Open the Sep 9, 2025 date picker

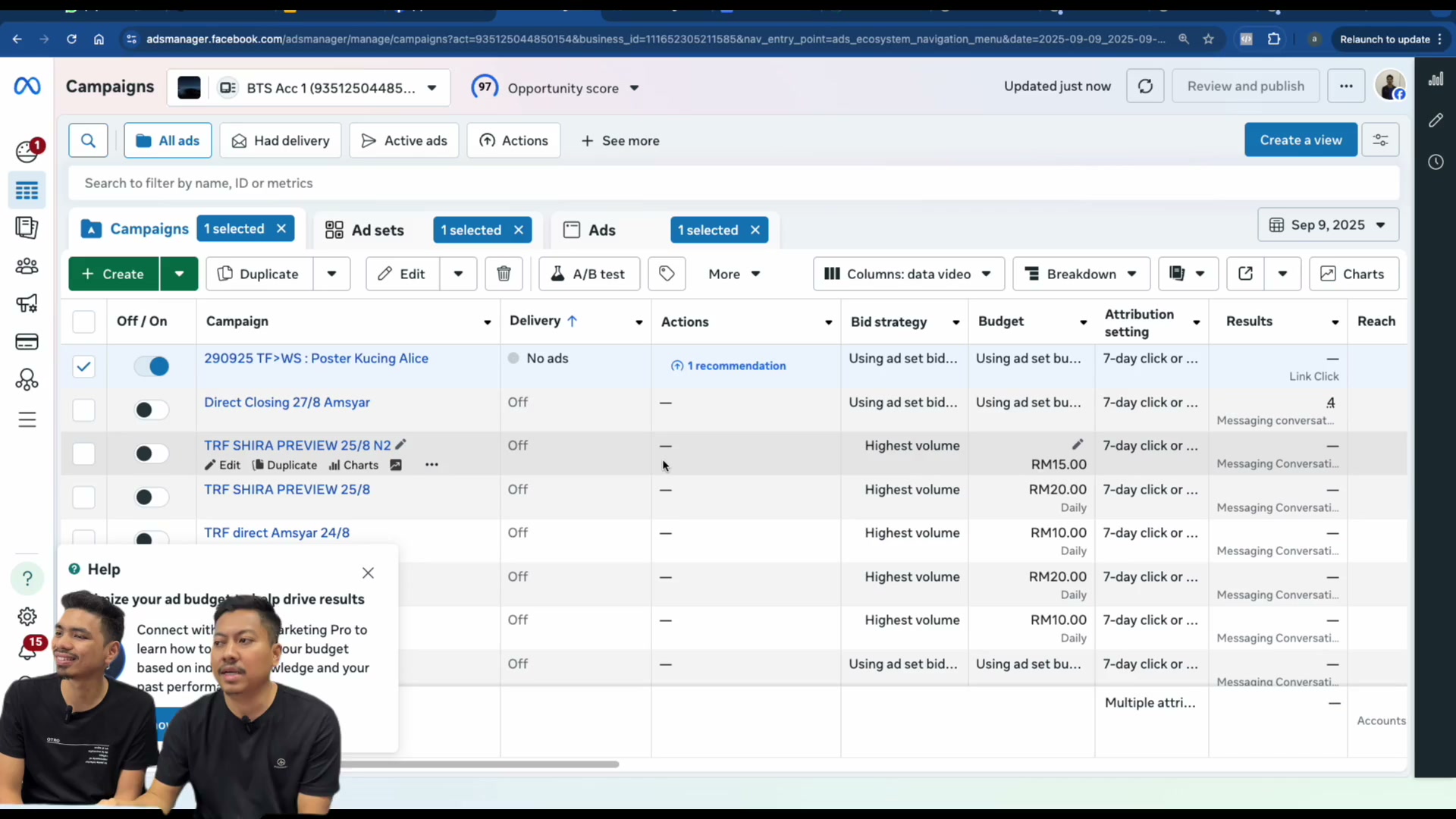[1328, 225]
